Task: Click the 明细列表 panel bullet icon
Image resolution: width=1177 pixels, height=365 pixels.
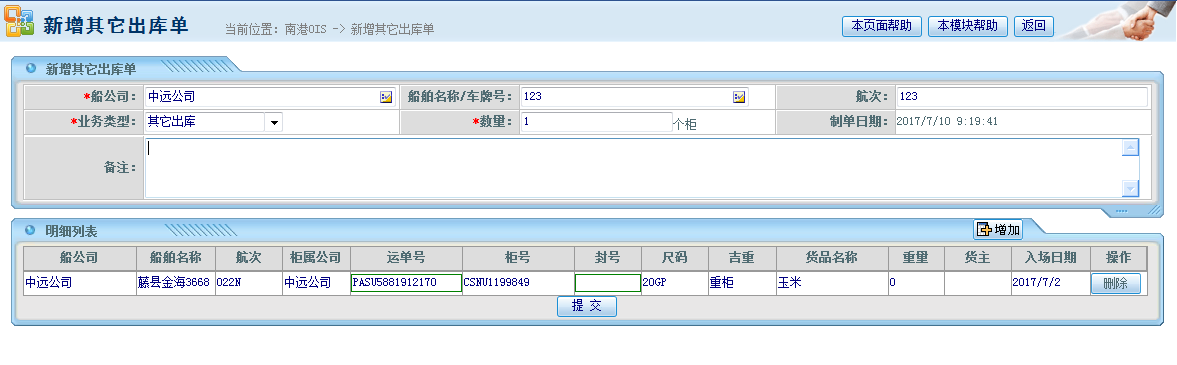Action: click(x=31, y=229)
